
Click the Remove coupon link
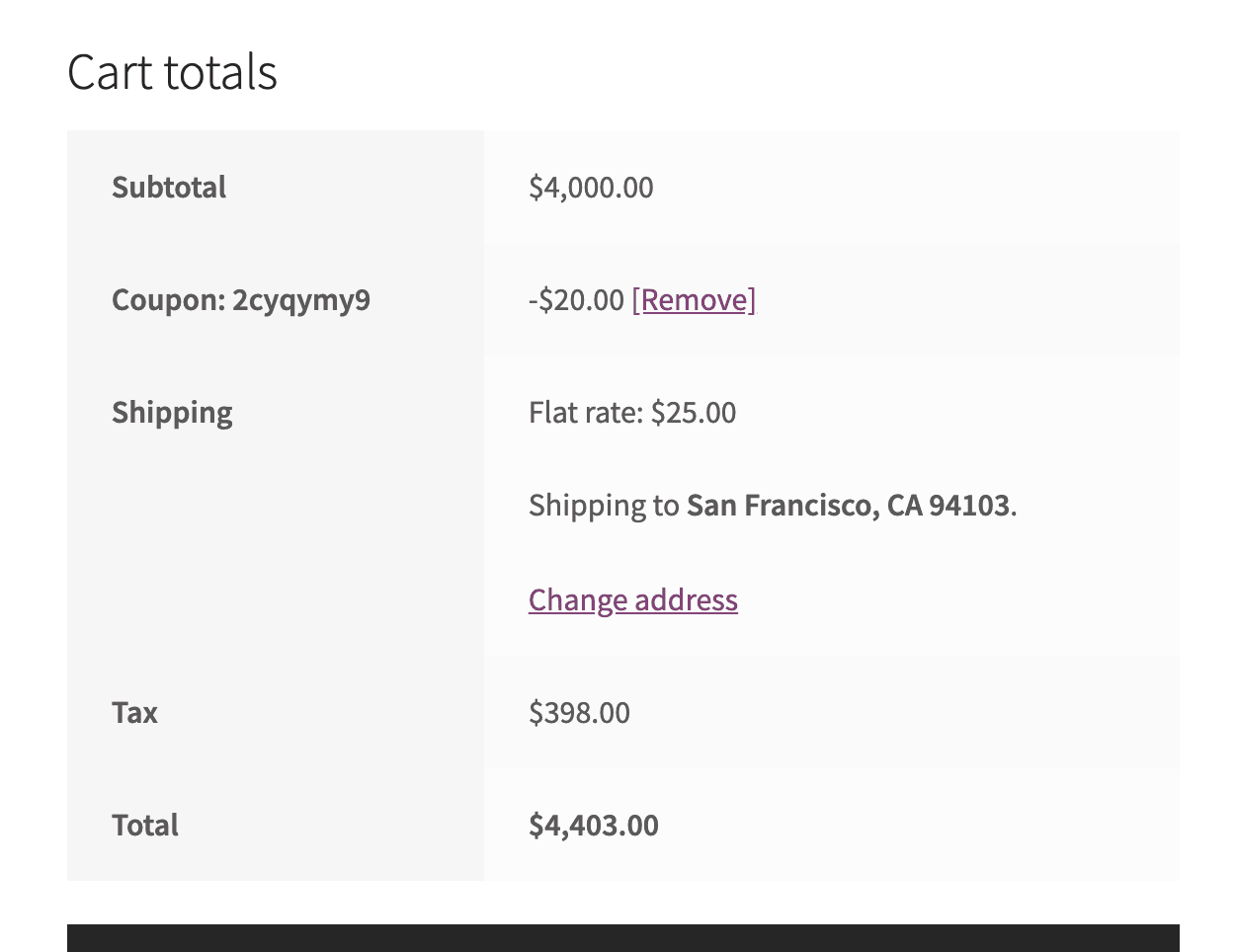point(694,300)
